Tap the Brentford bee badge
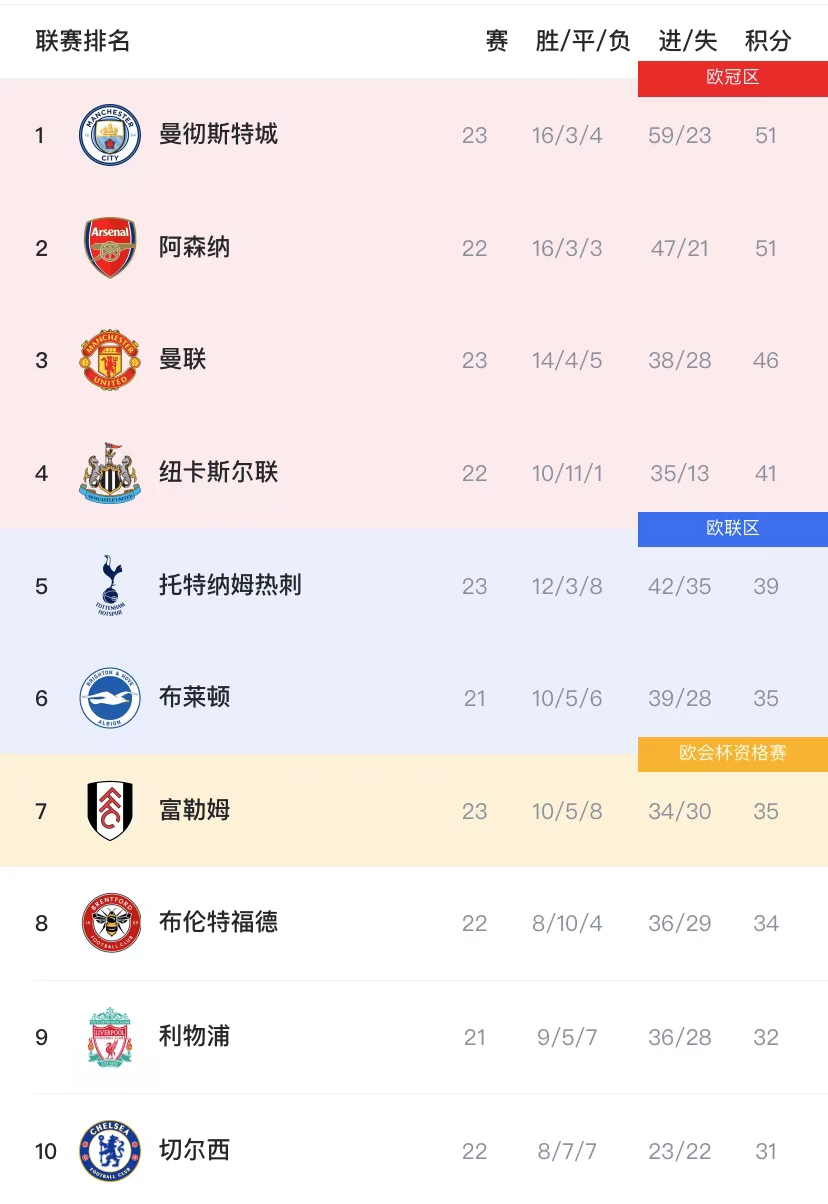The image size is (828, 1204). [110, 923]
